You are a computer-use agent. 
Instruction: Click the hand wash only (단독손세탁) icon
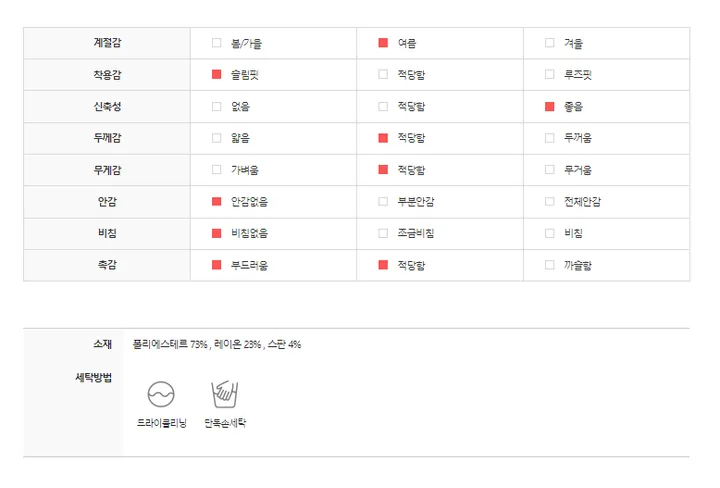tap(224, 393)
